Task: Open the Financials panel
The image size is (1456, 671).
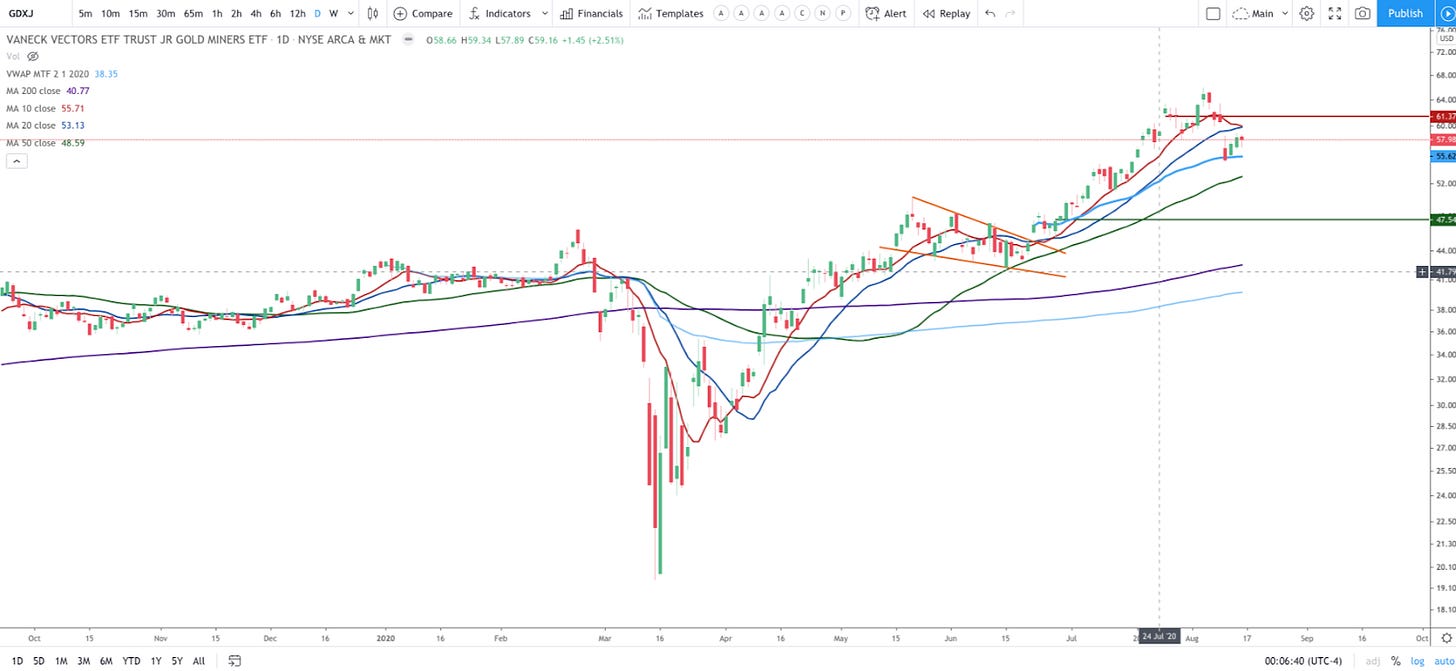Action: [592, 13]
